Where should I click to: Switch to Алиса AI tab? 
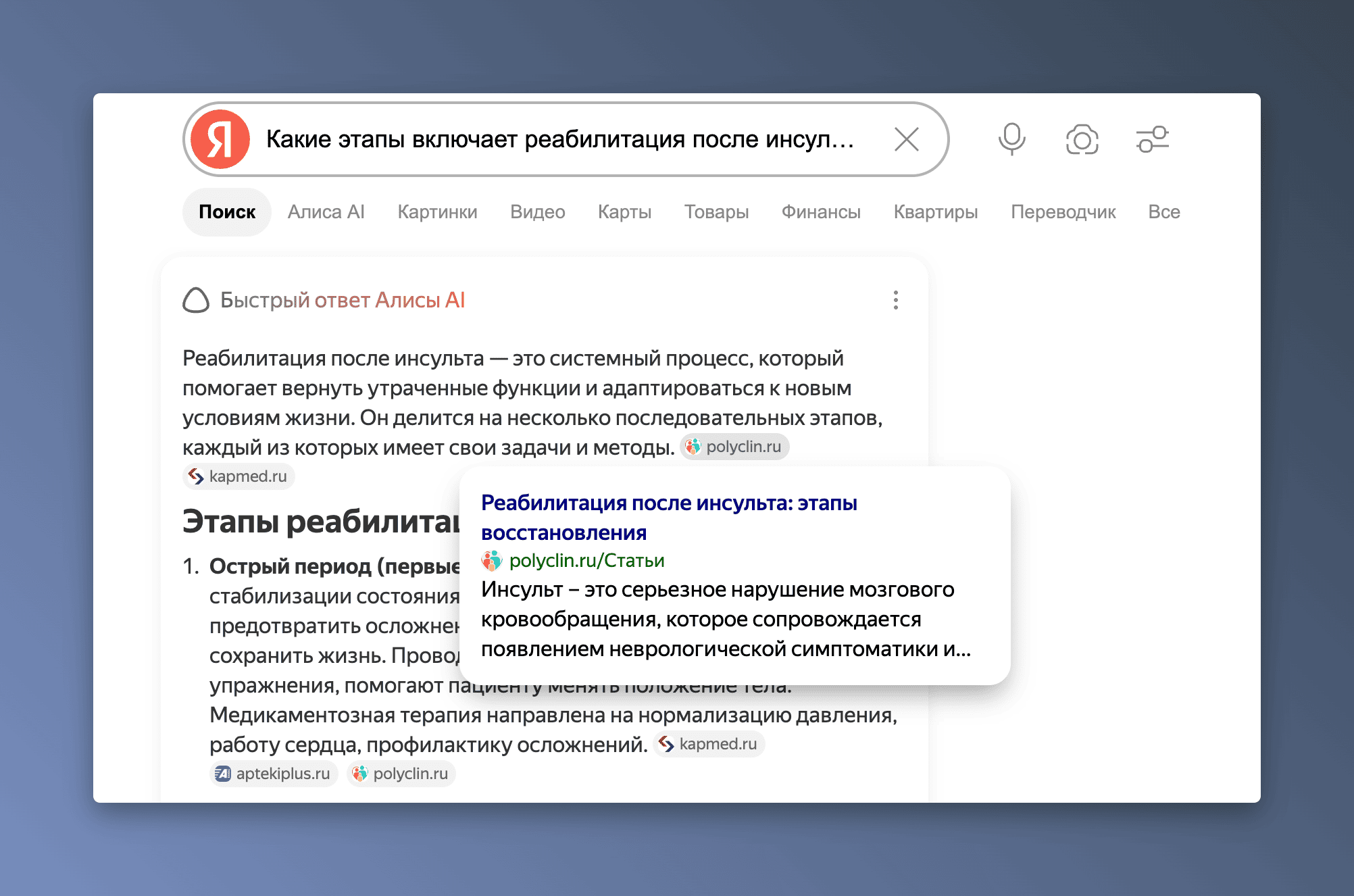click(x=326, y=212)
